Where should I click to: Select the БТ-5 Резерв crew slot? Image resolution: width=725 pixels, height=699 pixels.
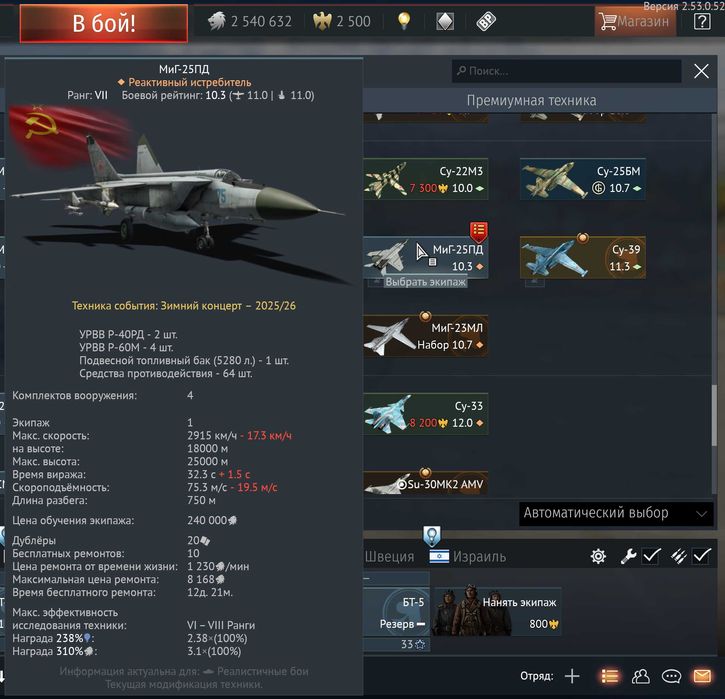pyautogui.click(x=397, y=611)
